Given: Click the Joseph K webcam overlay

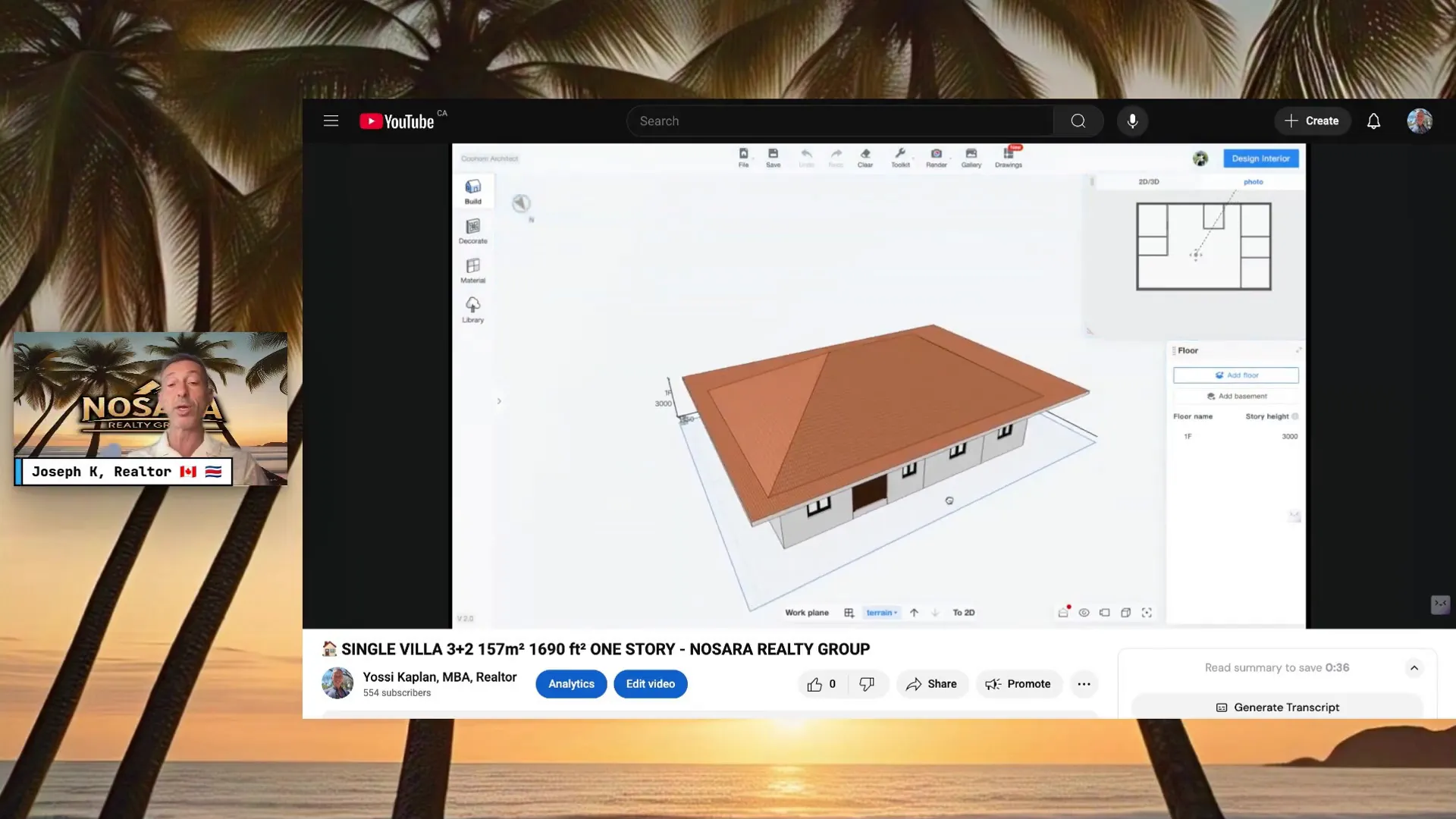Looking at the screenshot, I should tap(150, 409).
